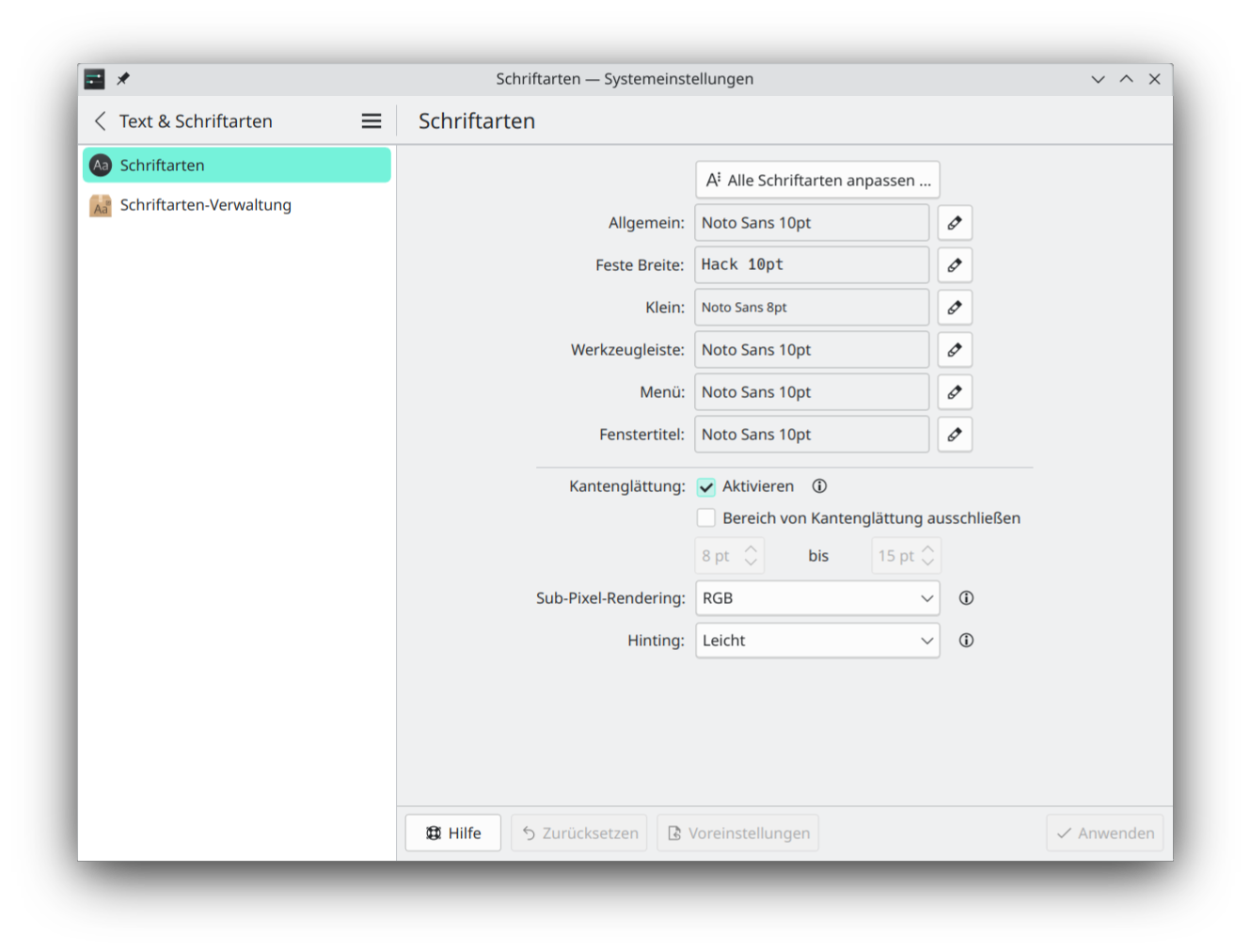Toggle the Aktivieren anti-aliasing checkbox
Image resolution: width=1250 pixels, height=952 pixels.
click(x=706, y=487)
